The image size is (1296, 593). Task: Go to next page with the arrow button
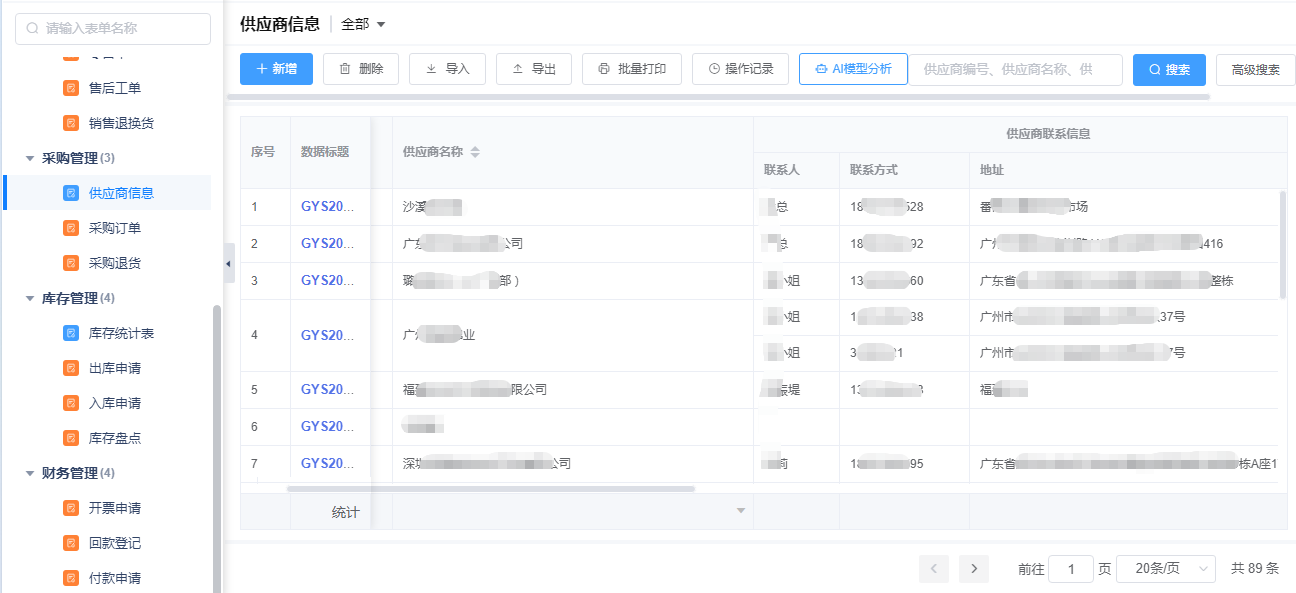[x=973, y=568]
